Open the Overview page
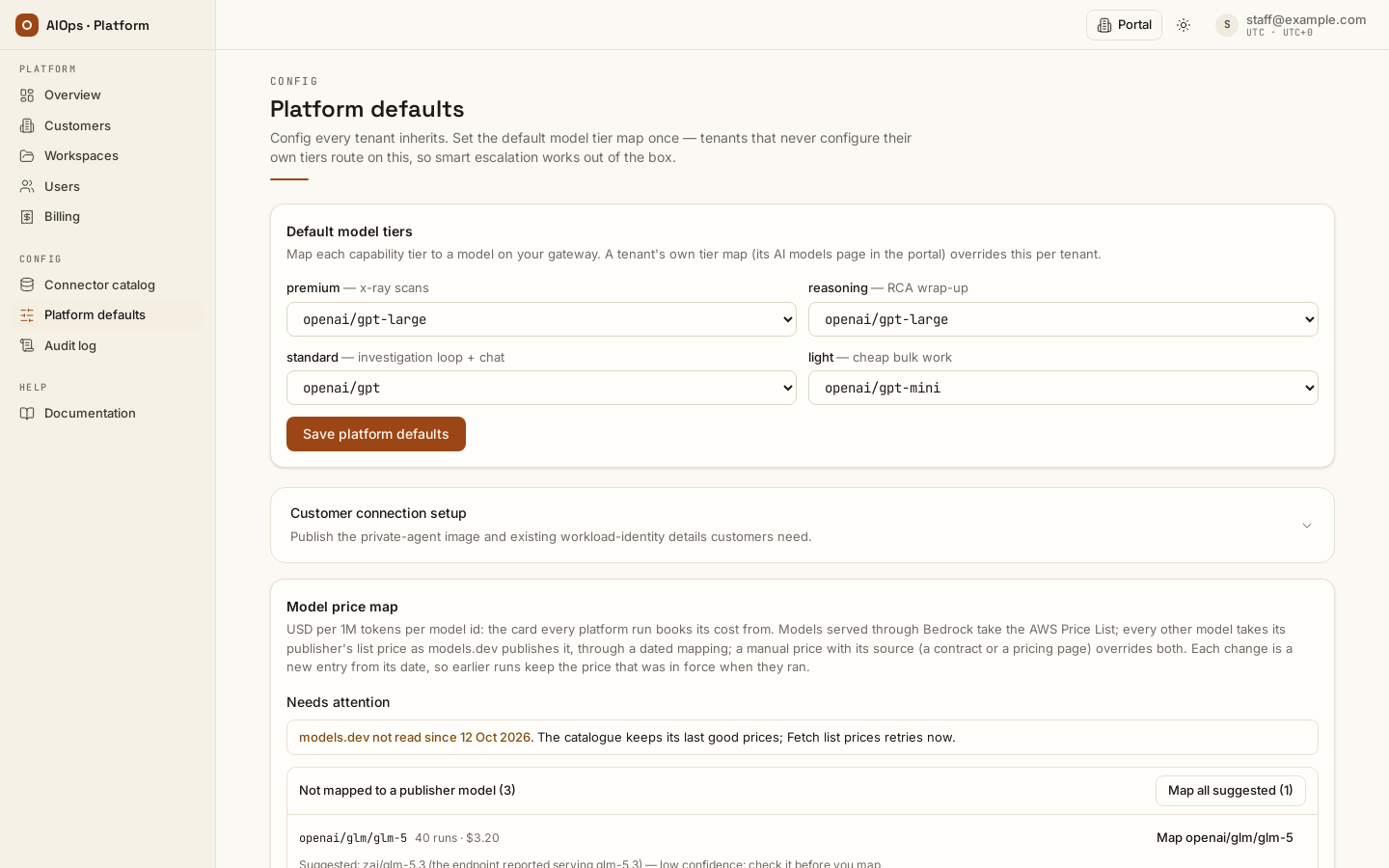 108,95
